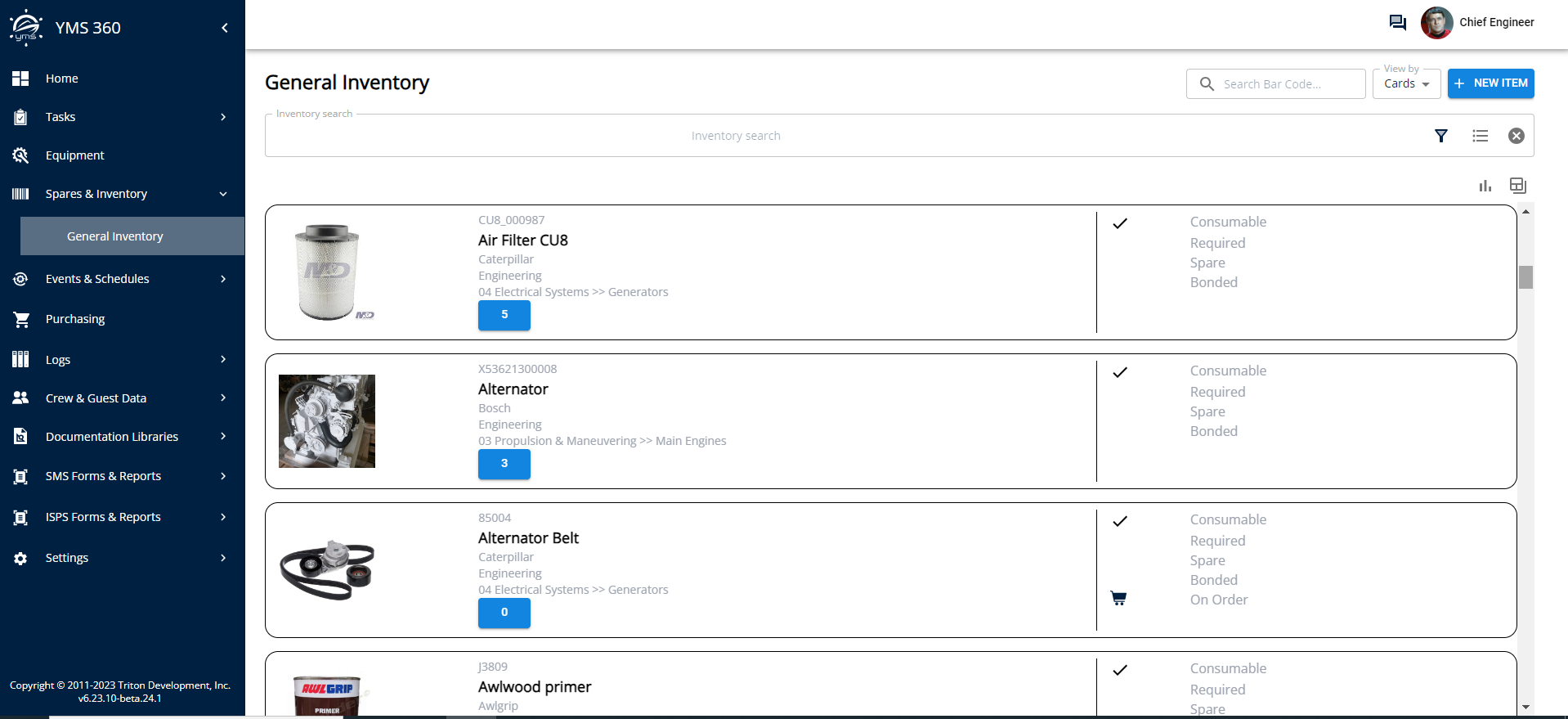Click the filter funnel icon in inventory search
This screenshot has height=719, width=1568.
coord(1440,136)
